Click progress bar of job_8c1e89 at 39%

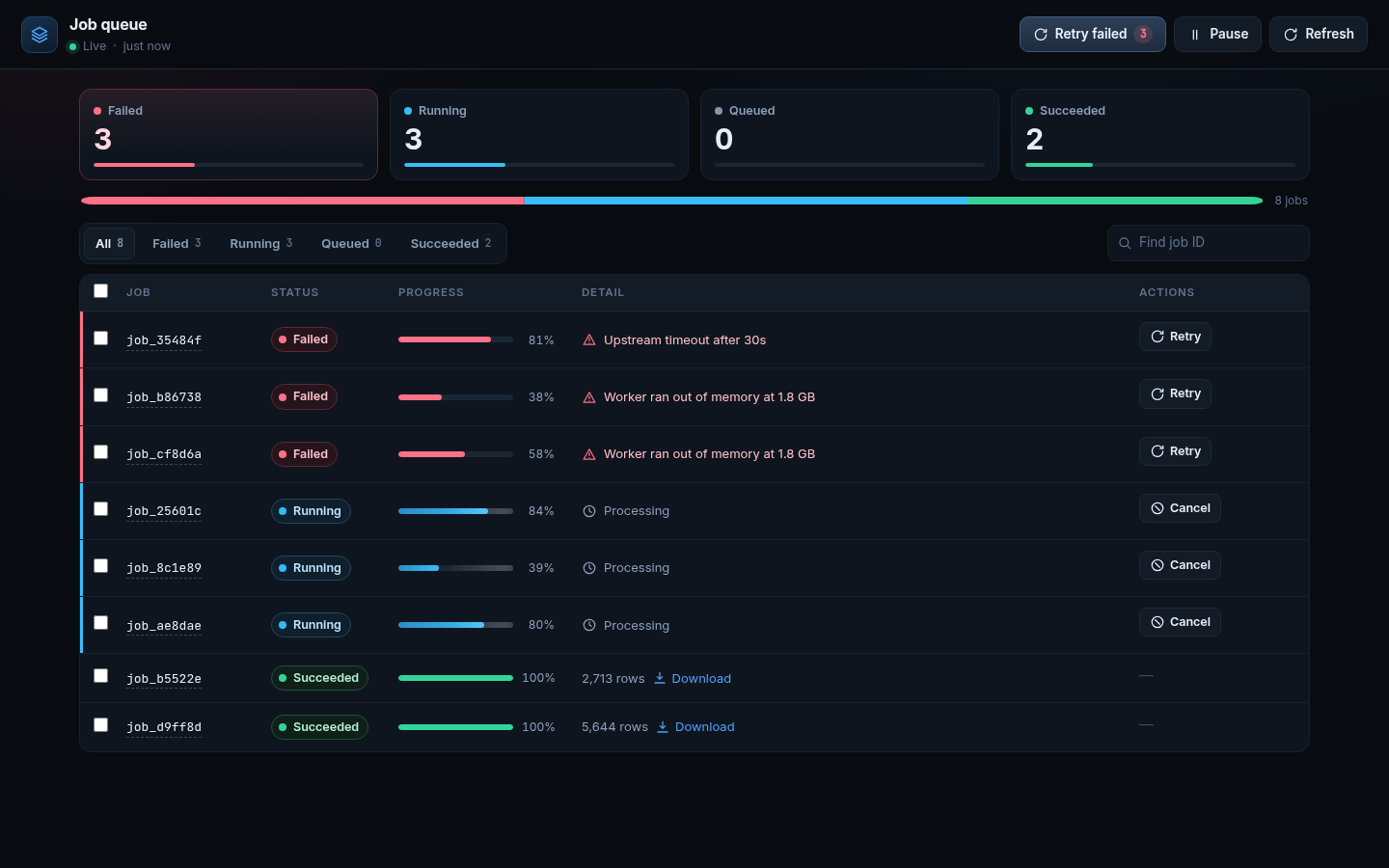(455, 568)
